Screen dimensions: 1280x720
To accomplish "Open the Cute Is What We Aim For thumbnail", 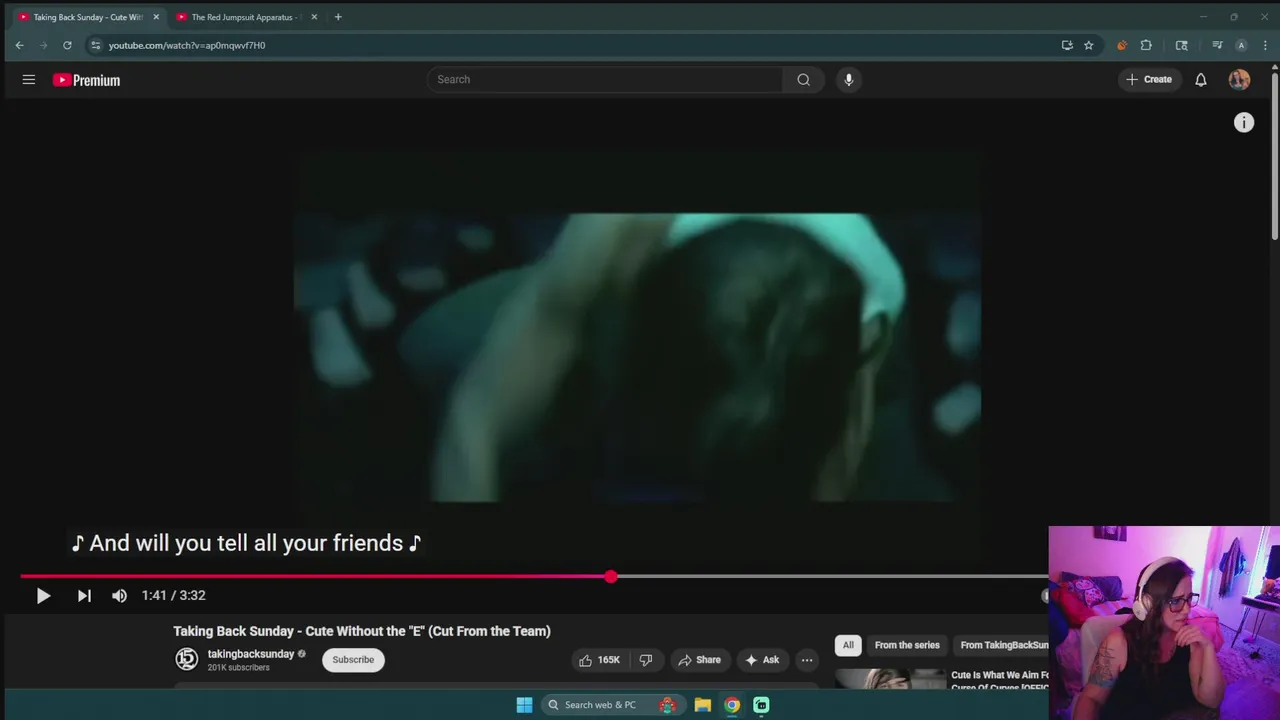I will point(890,680).
